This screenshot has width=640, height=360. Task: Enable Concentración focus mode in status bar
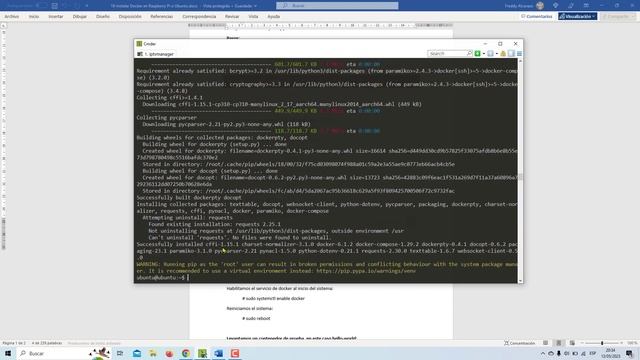click(x=520, y=343)
